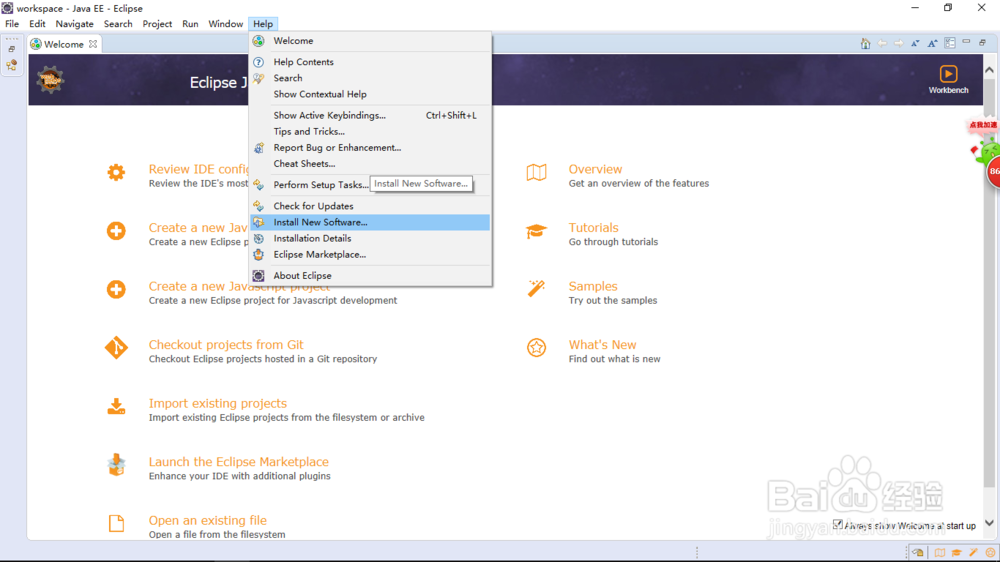
Task: Click the download icon for Import existing projects
Action: point(116,406)
